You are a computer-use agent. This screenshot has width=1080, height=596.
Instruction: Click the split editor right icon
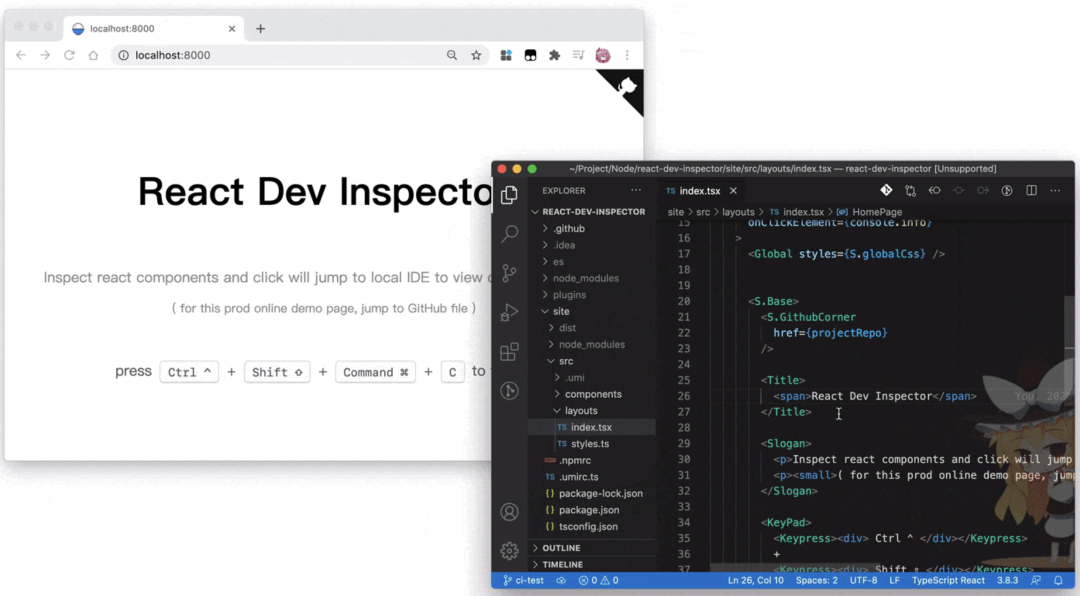click(x=1031, y=191)
